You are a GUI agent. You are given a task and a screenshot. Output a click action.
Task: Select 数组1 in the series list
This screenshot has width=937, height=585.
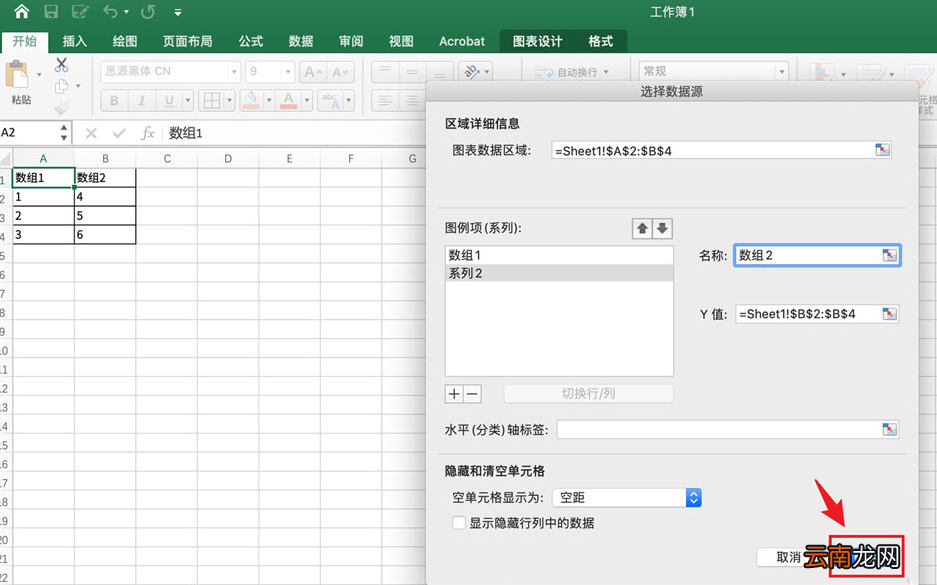(559, 255)
